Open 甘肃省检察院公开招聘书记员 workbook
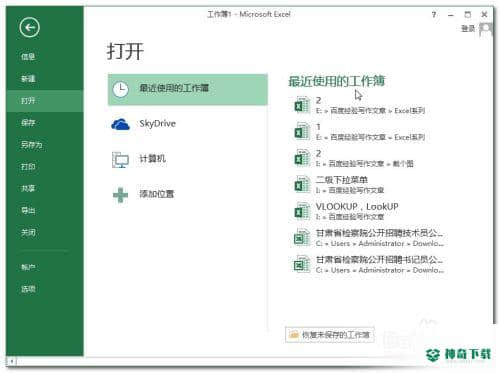The width and height of the screenshot is (500, 373). click(368, 265)
